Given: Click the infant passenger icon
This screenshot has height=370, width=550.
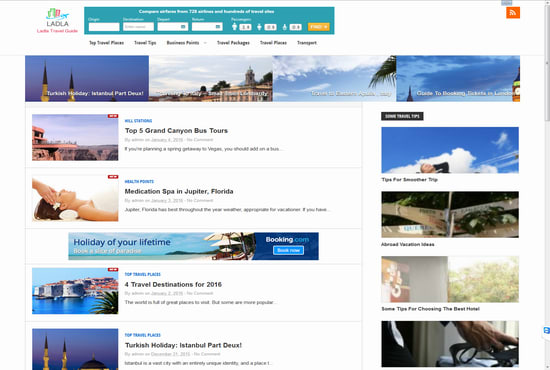Looking at the screenshot, I should (284, 27).
